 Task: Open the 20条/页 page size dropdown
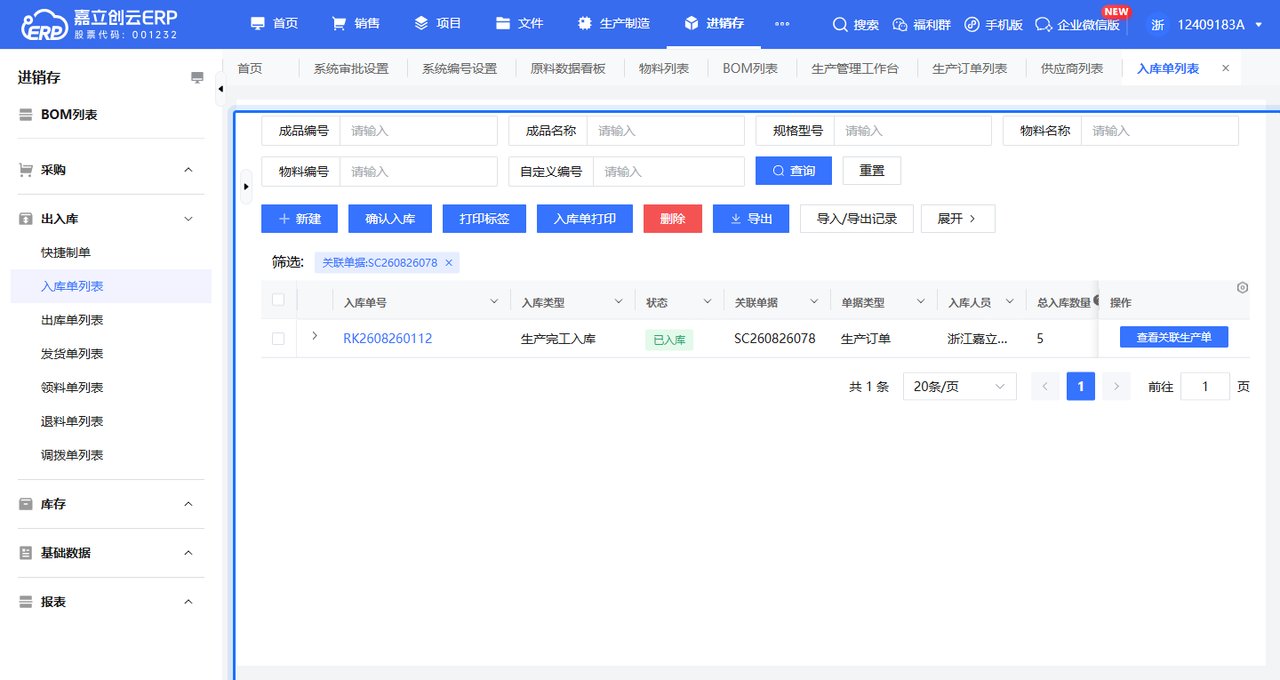(x=959, y=387)
